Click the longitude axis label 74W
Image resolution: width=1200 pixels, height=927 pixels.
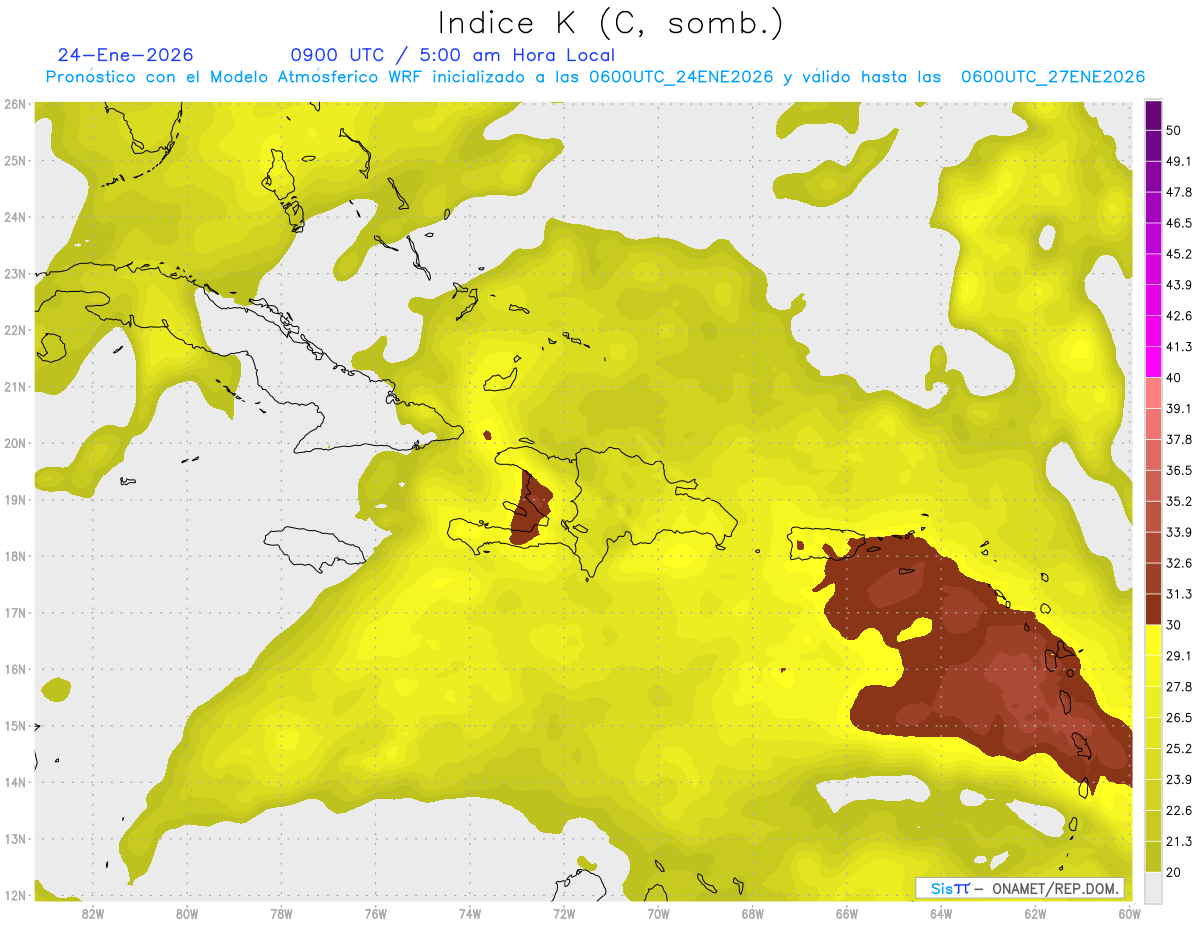[x=469, y=913]
